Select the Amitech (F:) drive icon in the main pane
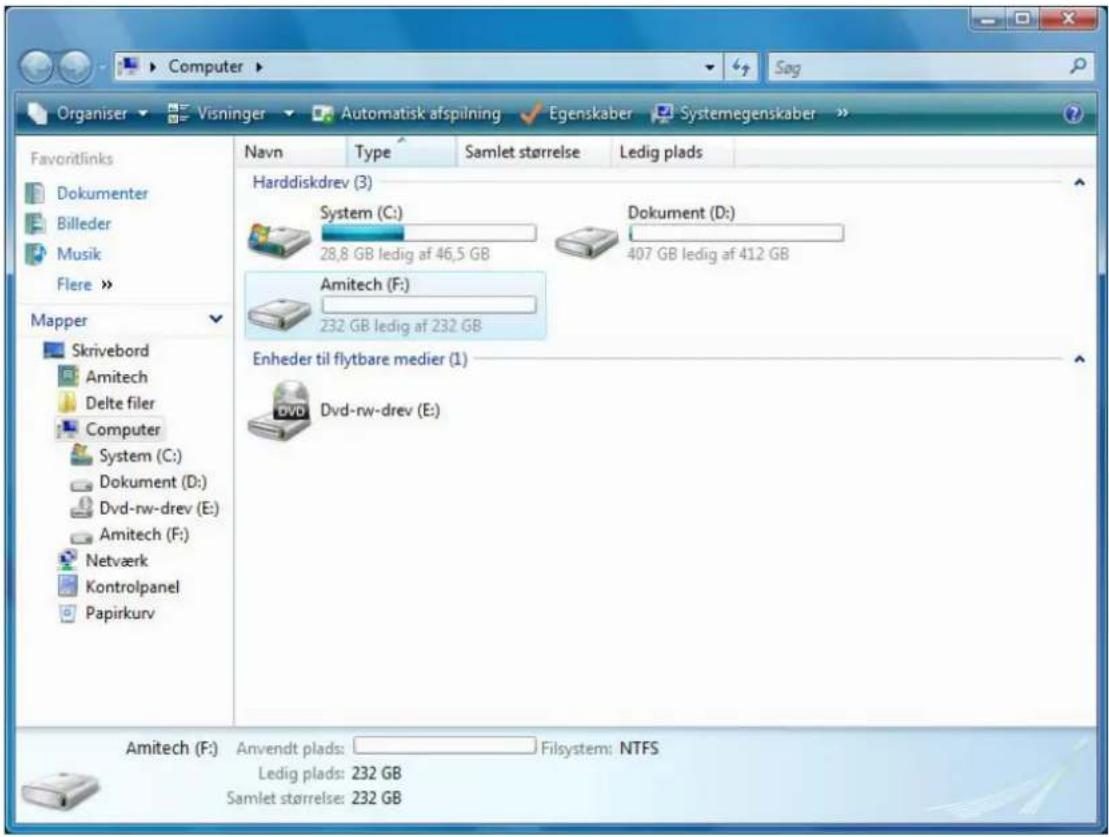1109x837 pixels. pos(279,311)
